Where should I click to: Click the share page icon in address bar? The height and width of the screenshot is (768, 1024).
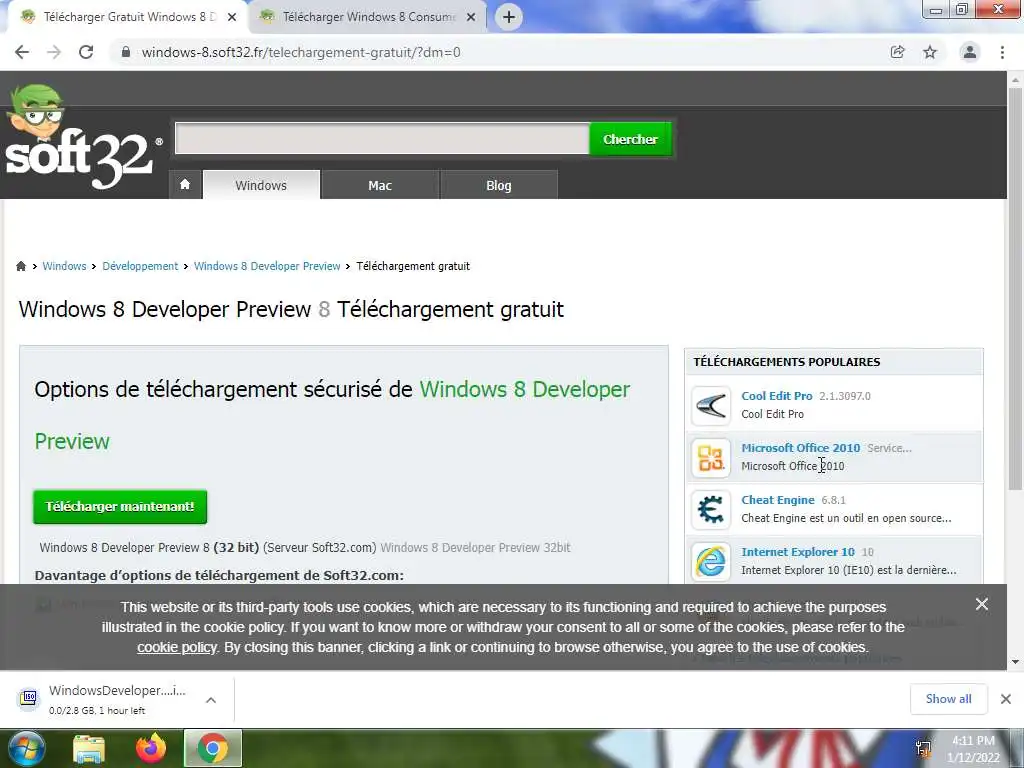[x=898, y=52]
